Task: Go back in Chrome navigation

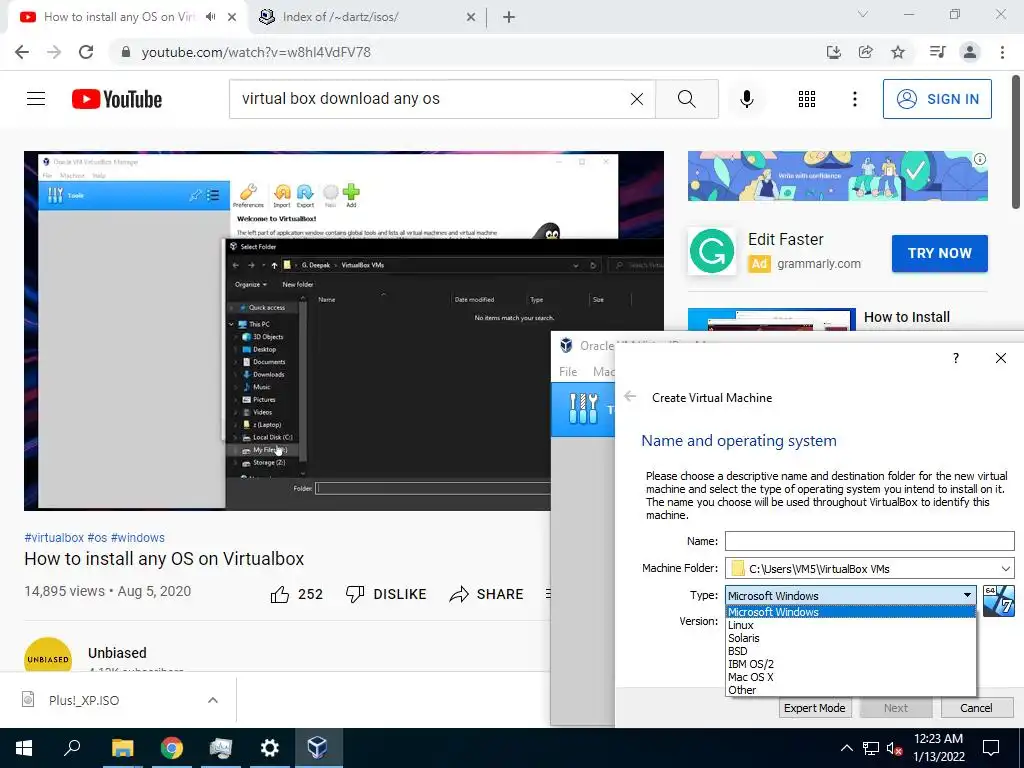Action: coord(22,52)
